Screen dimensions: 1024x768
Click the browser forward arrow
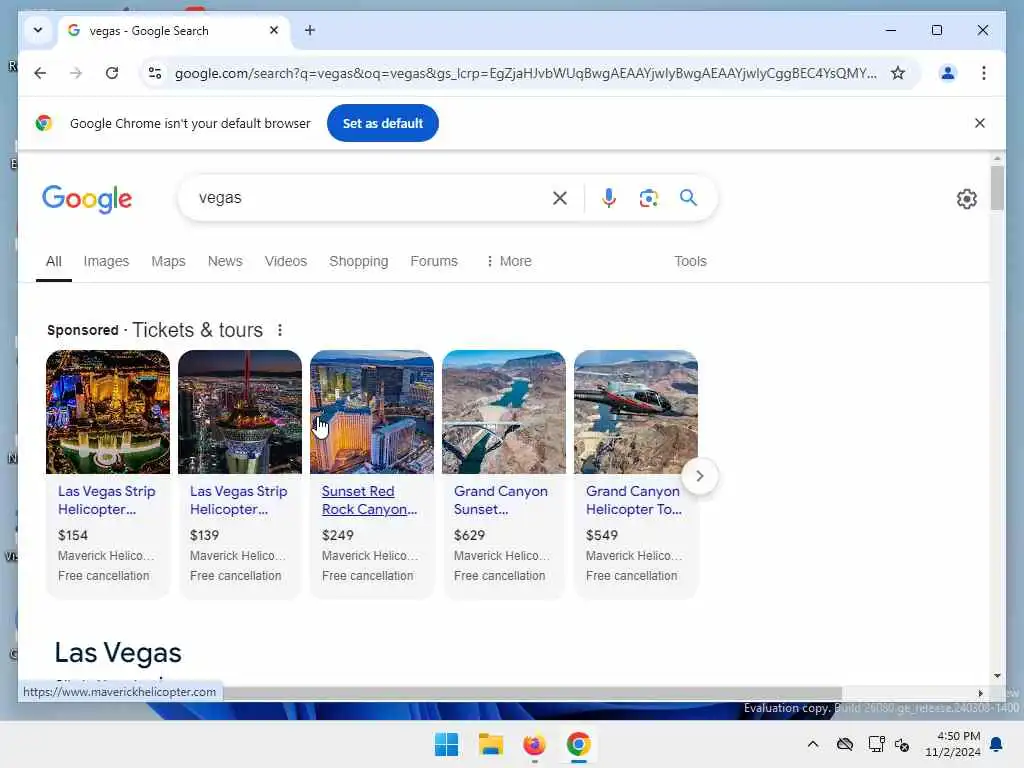pos(76,73)
